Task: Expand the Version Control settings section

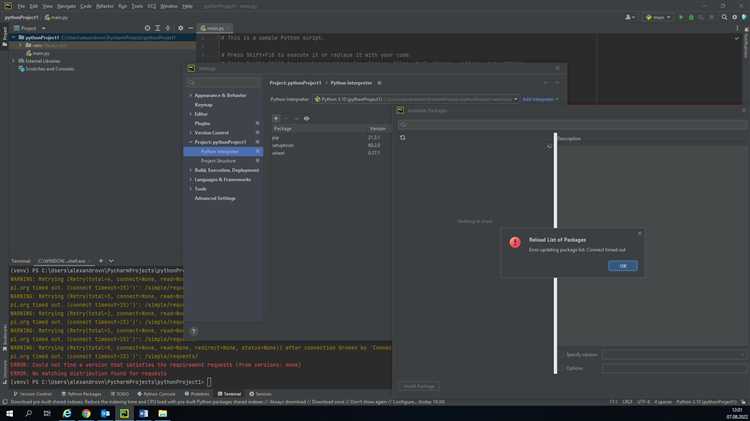Action: [x=190, y=133]
